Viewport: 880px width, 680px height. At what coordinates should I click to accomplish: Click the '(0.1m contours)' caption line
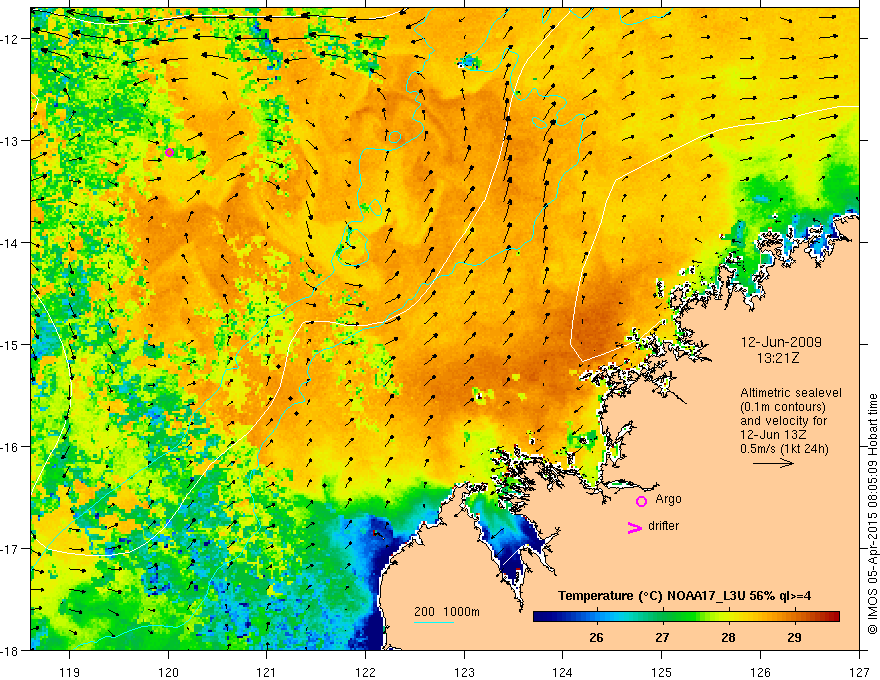point(783,407)
